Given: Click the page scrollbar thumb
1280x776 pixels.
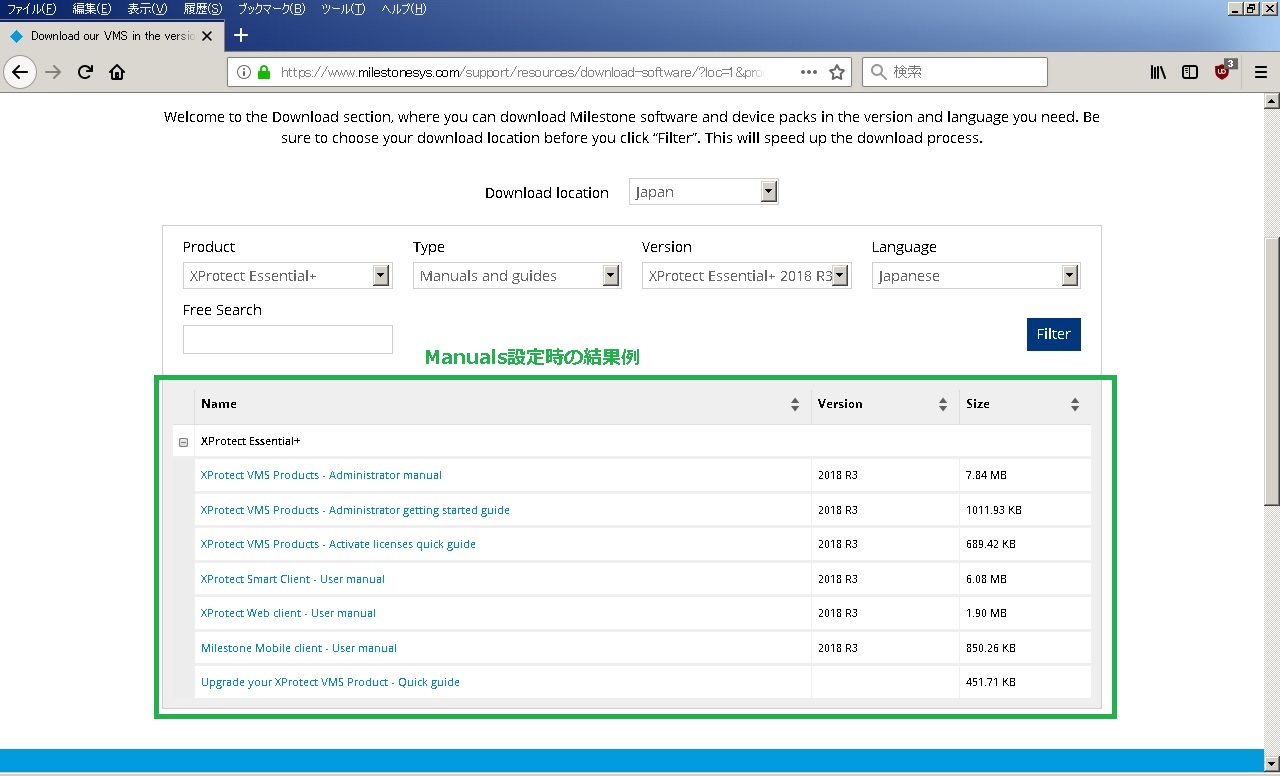Looking at the screenshot, I should click(x=1272, y=370).
